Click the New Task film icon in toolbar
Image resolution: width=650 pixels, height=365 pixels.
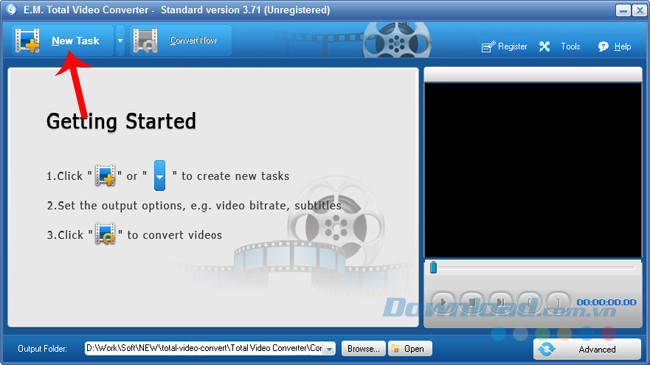pyautogui.click(x=27, y=41)
